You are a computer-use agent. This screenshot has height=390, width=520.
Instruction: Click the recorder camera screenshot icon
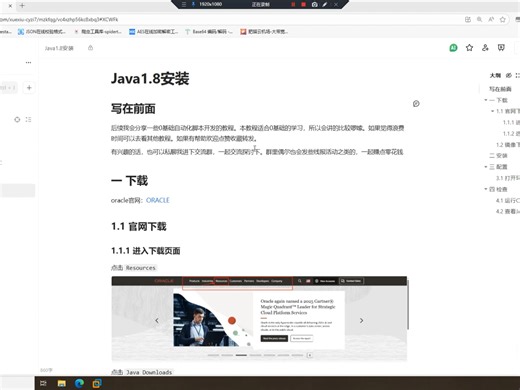pyautogui.click(x=314, y=5)
